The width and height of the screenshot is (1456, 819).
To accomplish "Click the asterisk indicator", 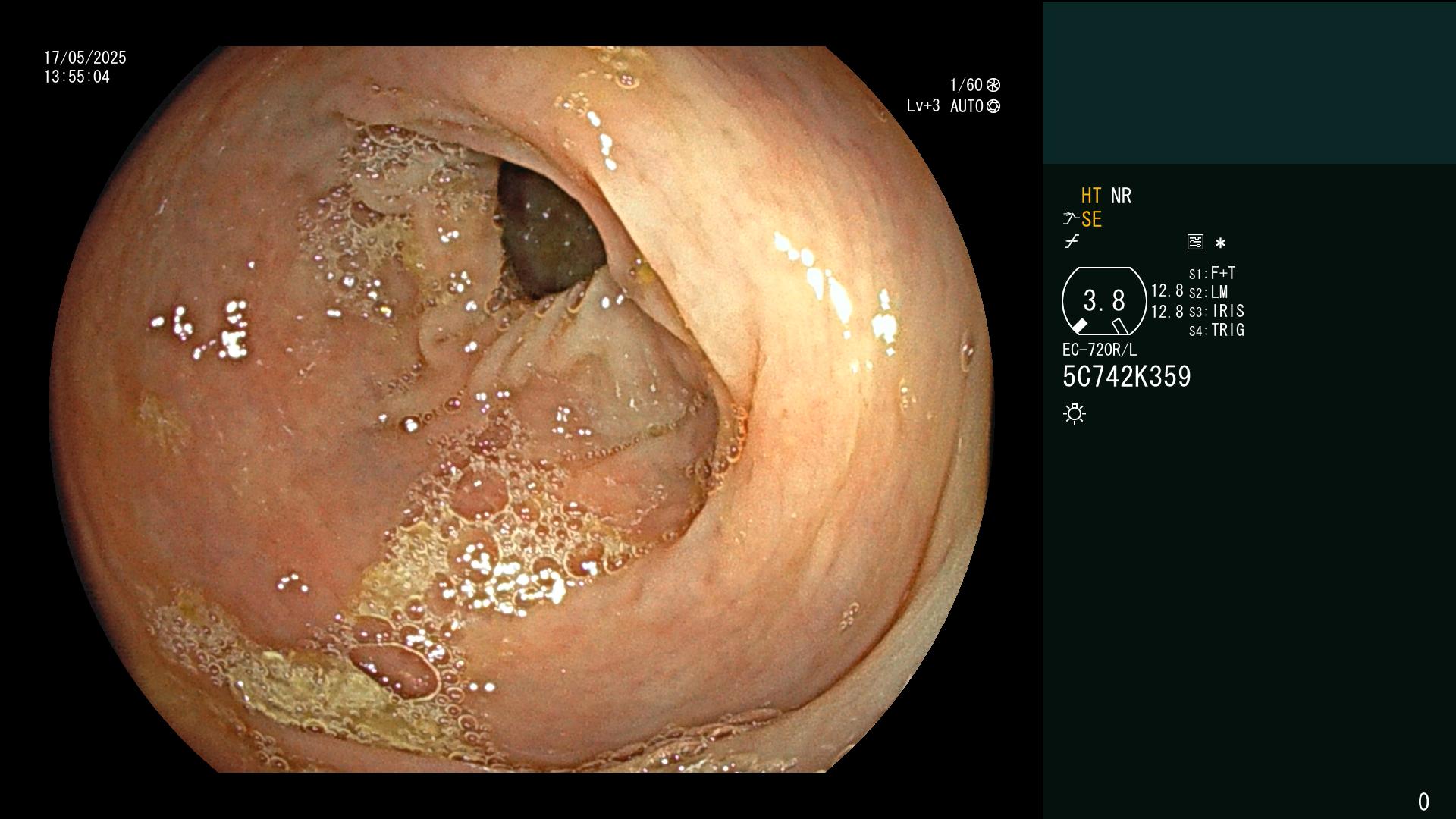I will [x=1220, y=243].
